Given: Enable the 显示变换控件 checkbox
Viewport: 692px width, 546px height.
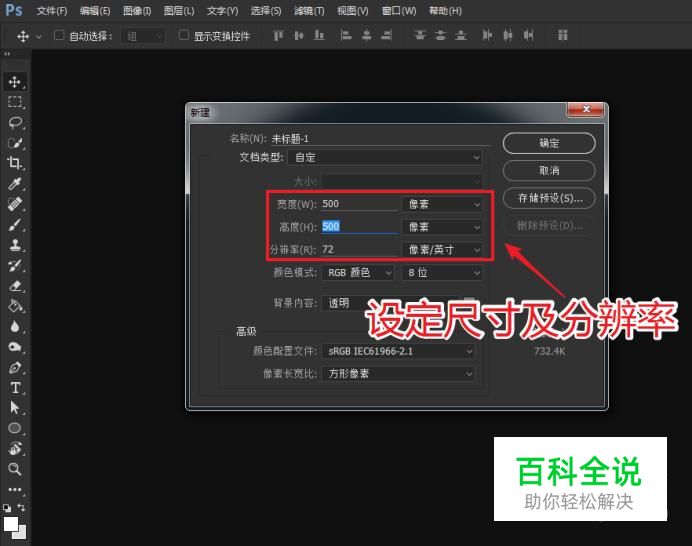Looking at the screenshot, I should [184, 35].
